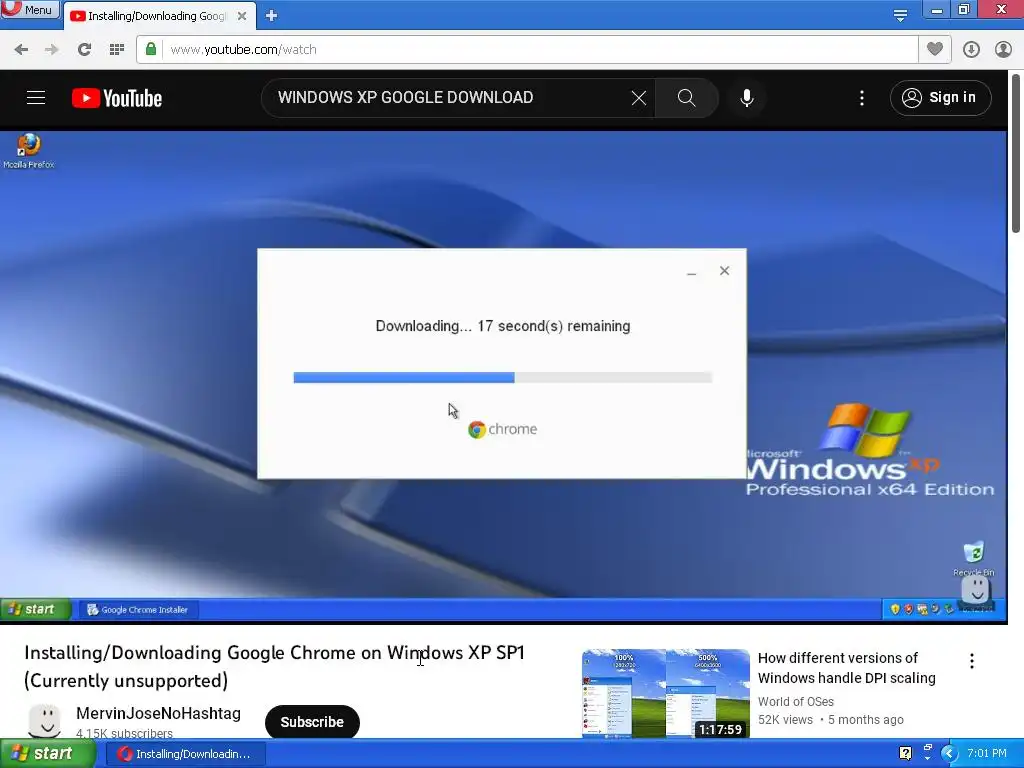
Task: Open the YouTube settings three-dot menu
Action: tap(862, 98)
